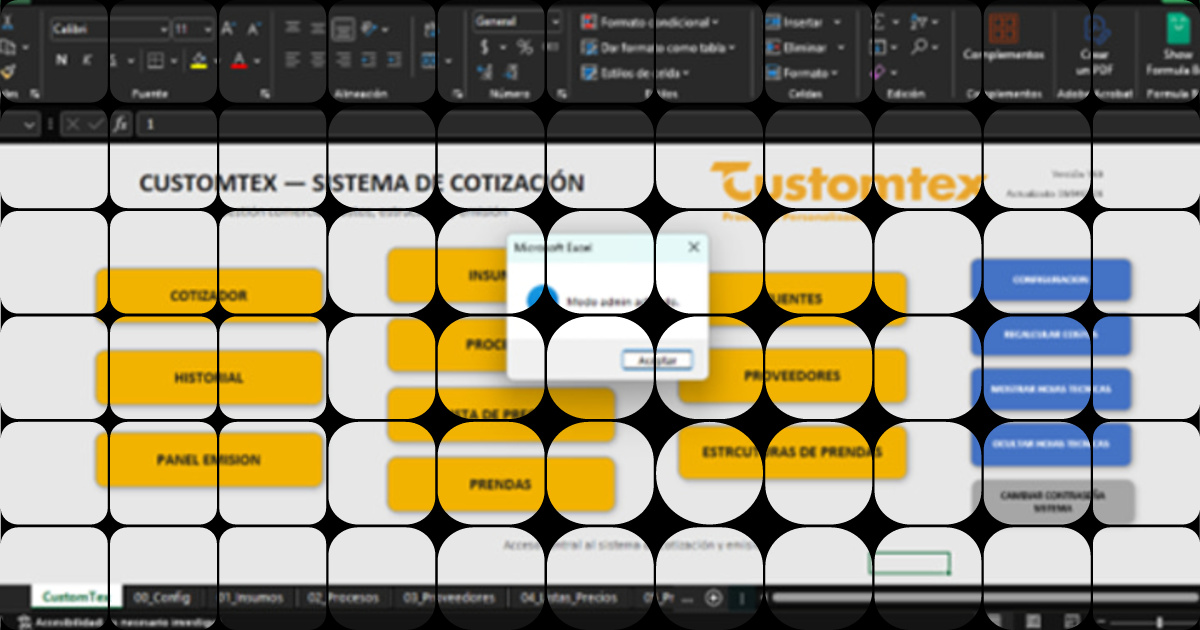Image resolution: width=1200 pixels, height=630 pixels.
Task: Switch to the 04_Listas_Precios sheet tab
Action: point(568,598)
